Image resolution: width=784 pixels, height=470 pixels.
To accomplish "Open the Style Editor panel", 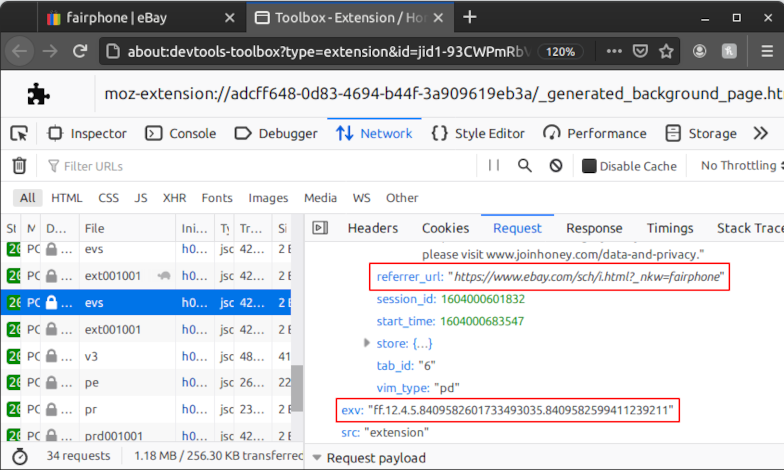I will pos(478,134).
